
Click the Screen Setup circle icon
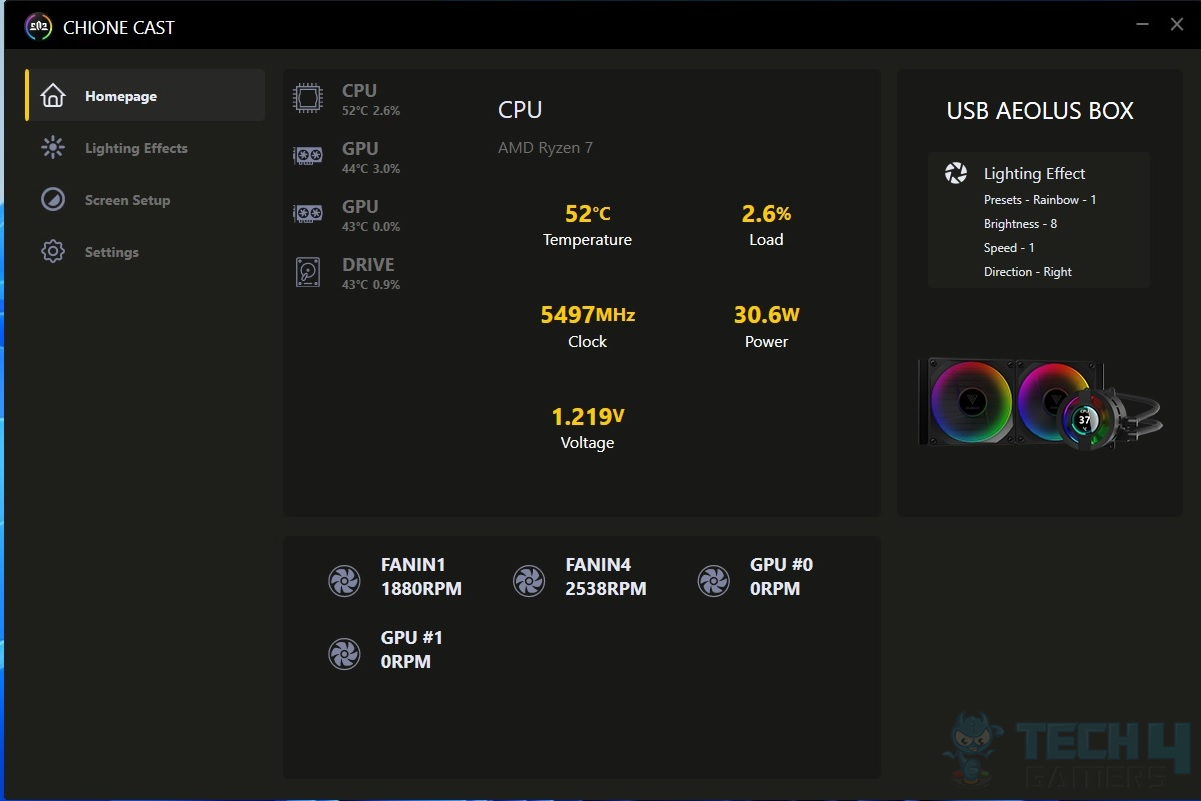53,200
